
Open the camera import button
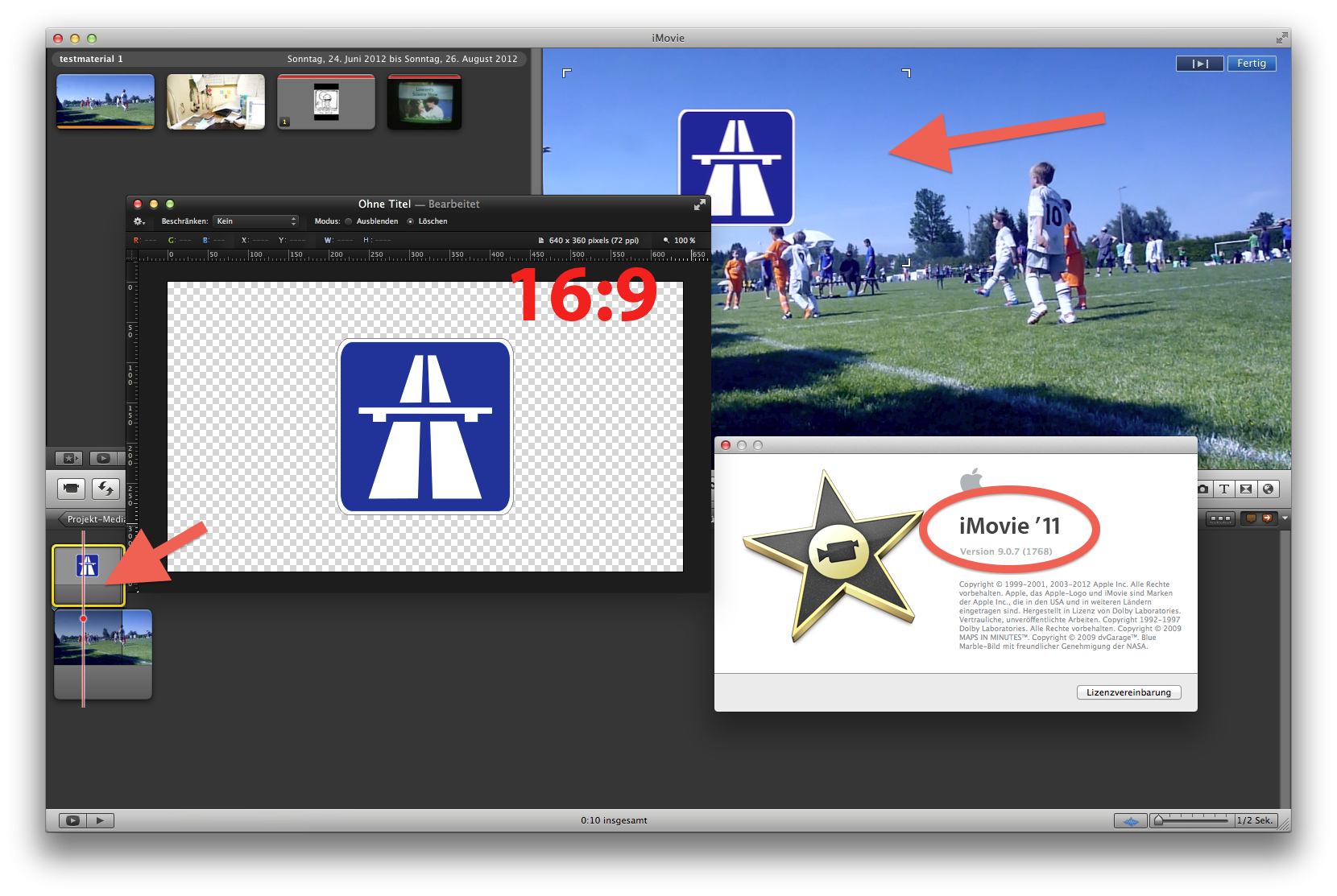(71, 488)
